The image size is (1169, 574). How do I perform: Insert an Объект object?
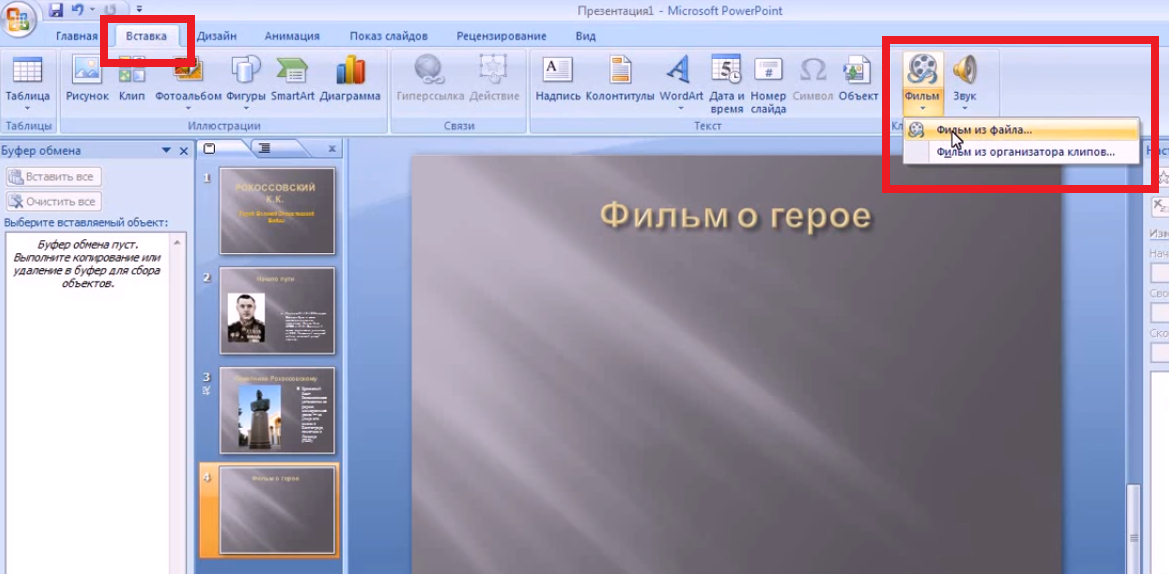857,69
